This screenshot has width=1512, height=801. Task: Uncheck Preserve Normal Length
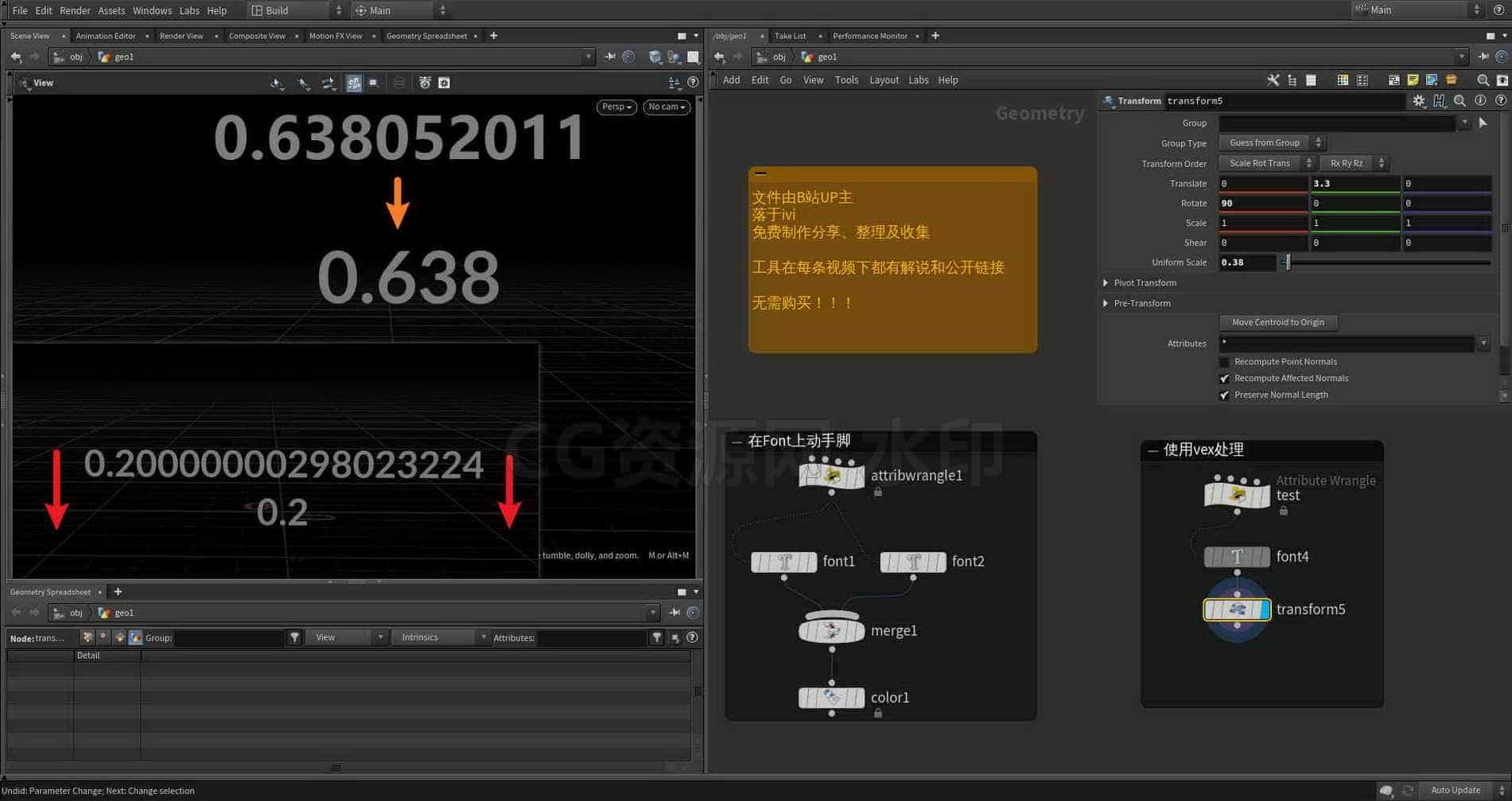pyautogui.click(x=1224, y=395)
